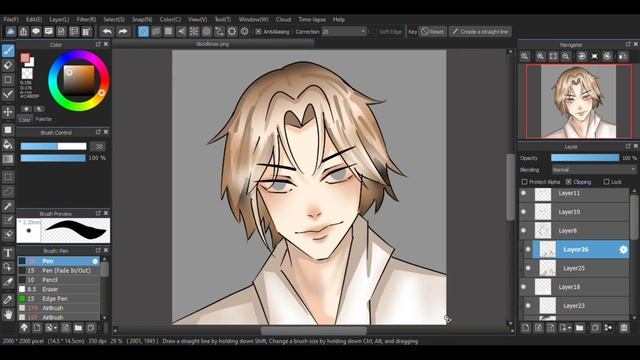Hide Layer10 visibility dot
The width and height of the screenshot is (640, 360).
(x=524, y=212)
